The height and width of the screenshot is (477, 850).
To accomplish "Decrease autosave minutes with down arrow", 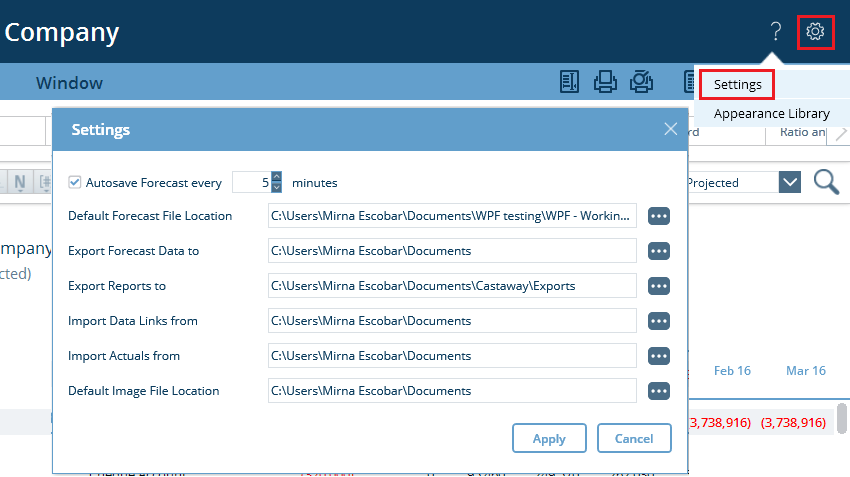I will click(x=277, y=188).
